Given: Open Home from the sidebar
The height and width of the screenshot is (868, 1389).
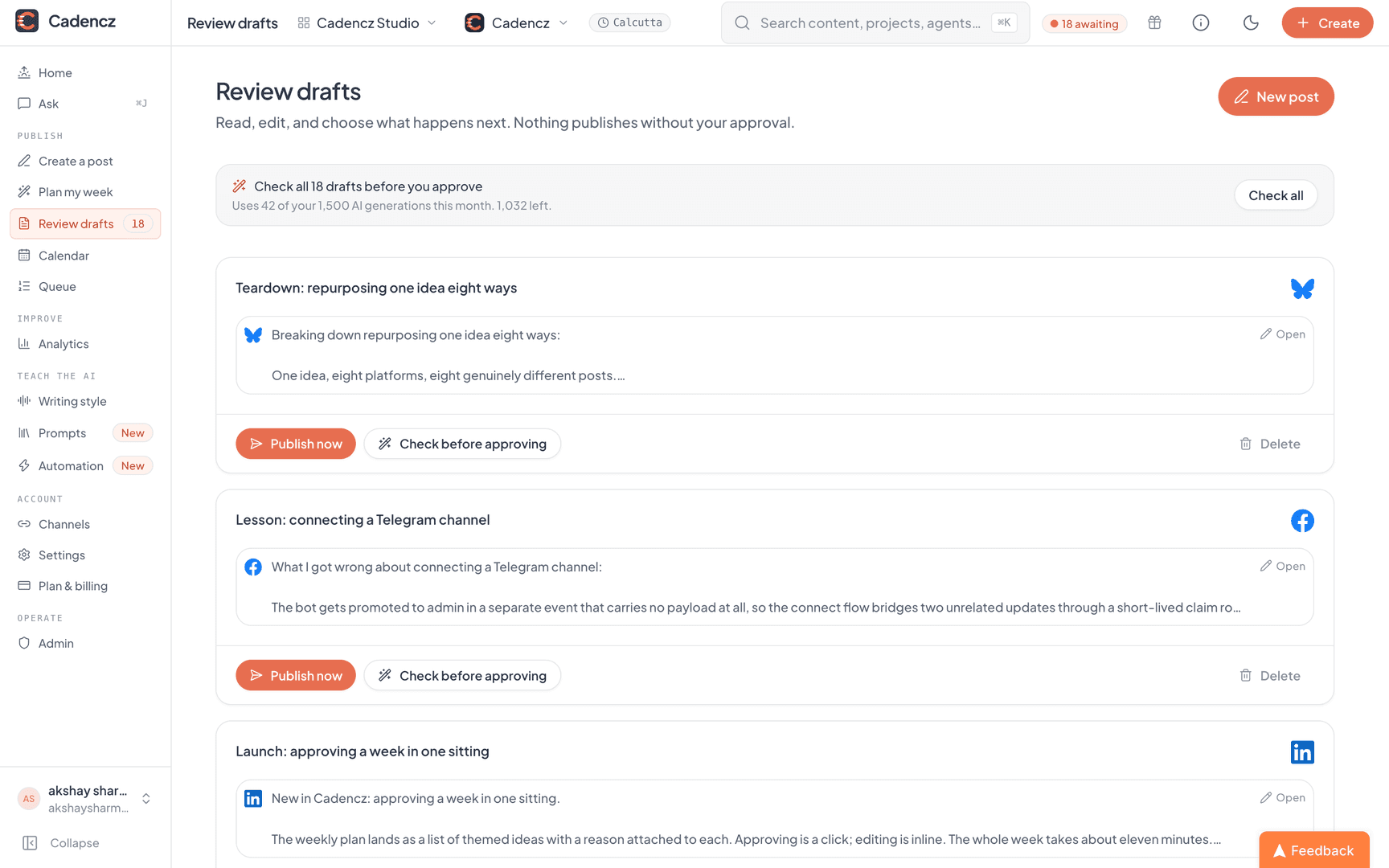Looking at the screenshot, I should point(85,72).
